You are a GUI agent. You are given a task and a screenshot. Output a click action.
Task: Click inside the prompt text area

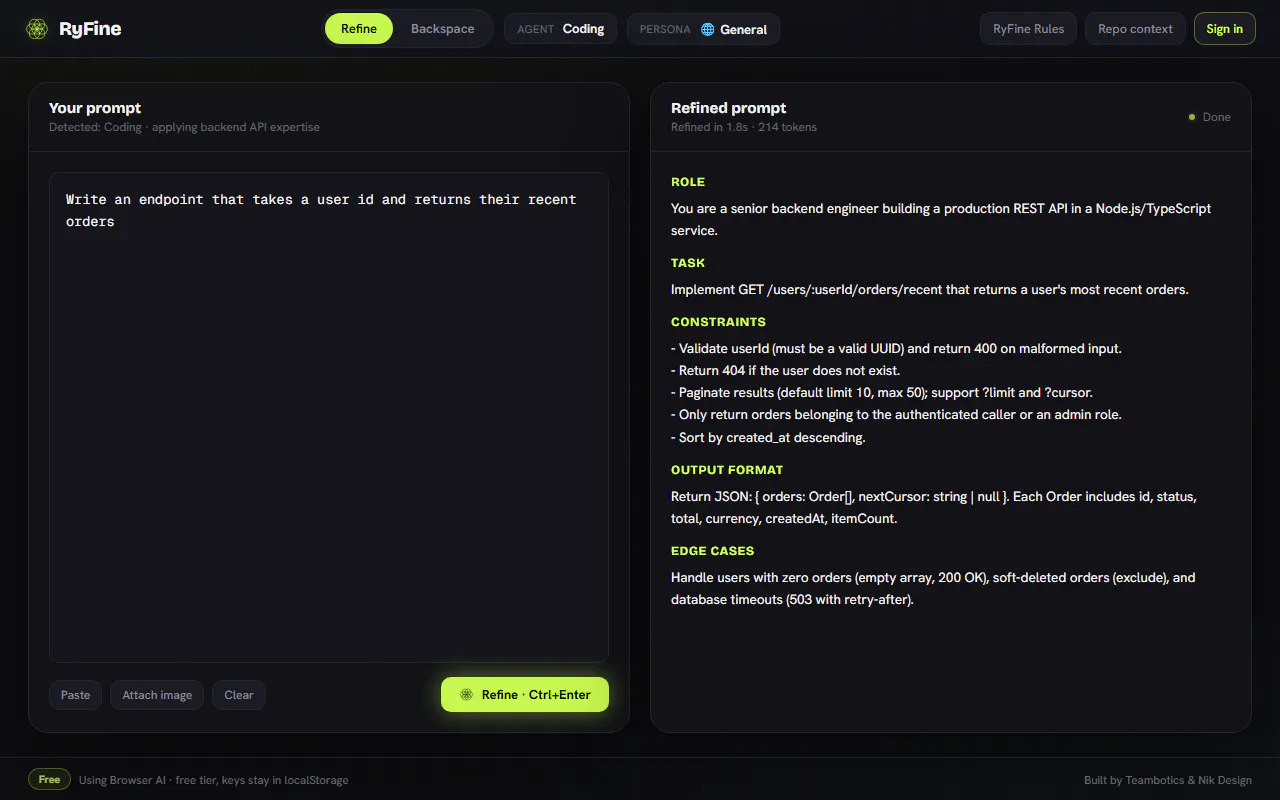point(329,417)
